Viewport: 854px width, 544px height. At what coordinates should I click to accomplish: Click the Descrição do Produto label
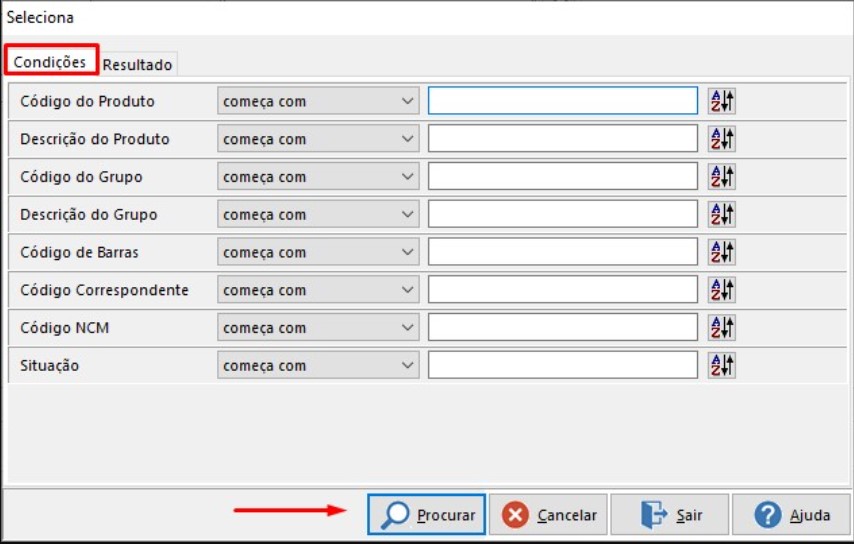coord(95,139)
